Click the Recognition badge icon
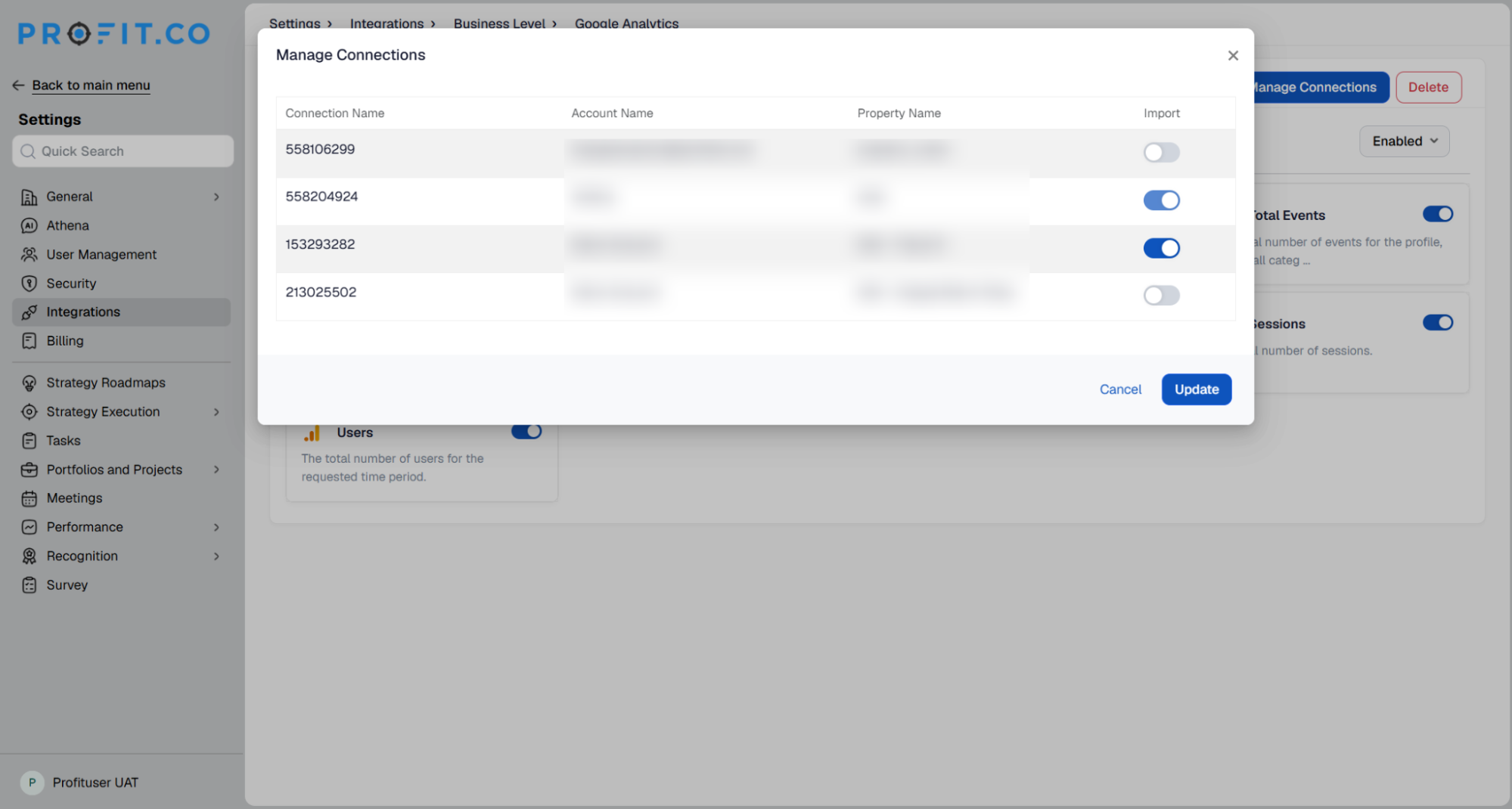The width and height of the screenshot is (1512, 809). coord(29,556)
